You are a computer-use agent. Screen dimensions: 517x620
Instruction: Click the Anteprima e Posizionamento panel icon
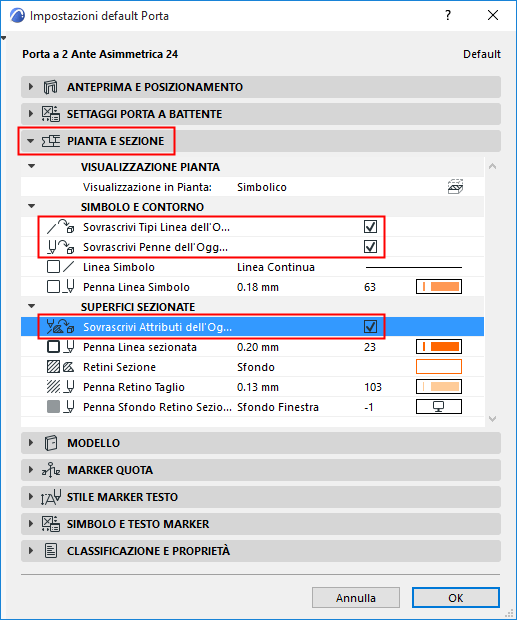click(x=51, y=87)
